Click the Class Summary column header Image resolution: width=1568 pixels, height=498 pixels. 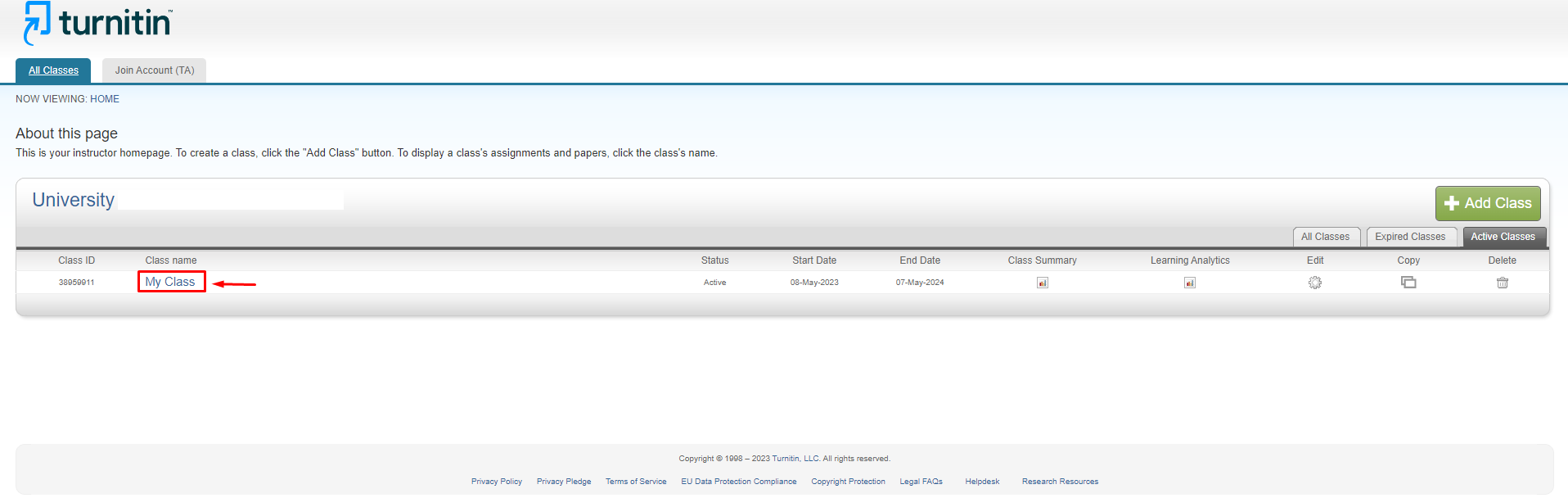(1042, 260)
